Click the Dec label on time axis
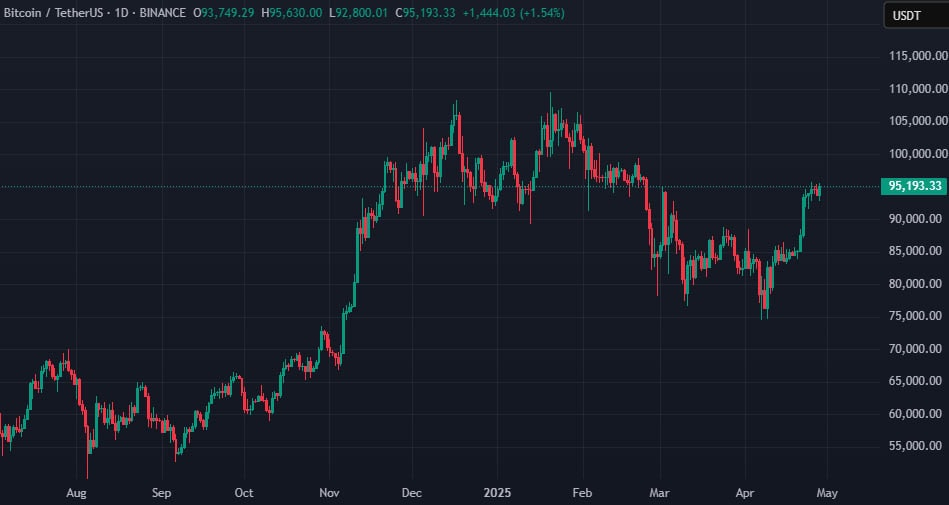The height and width of the screenshot is (505, 949). pyautogui.click(x=412, y=493)
